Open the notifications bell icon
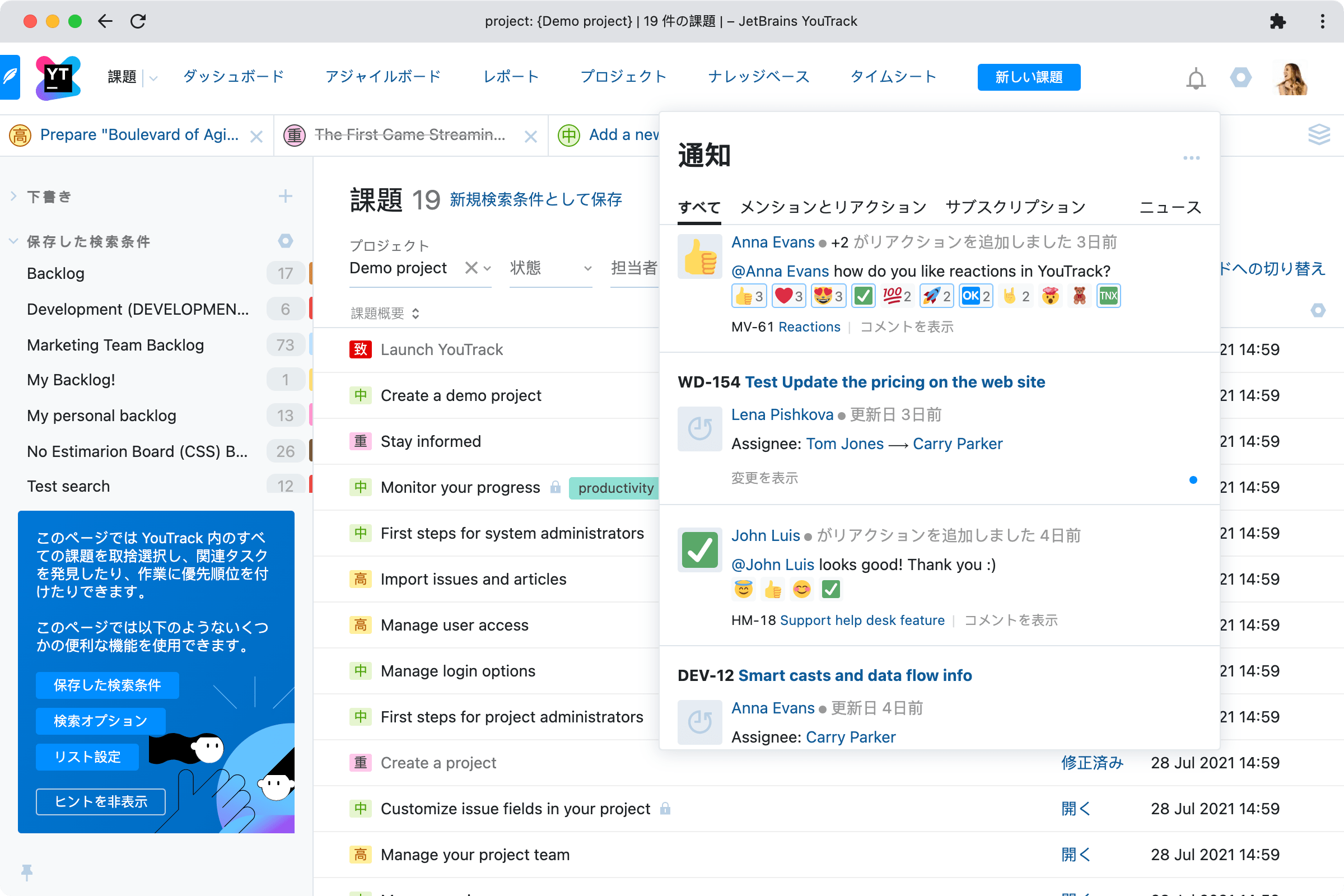 click(1196, 78)
